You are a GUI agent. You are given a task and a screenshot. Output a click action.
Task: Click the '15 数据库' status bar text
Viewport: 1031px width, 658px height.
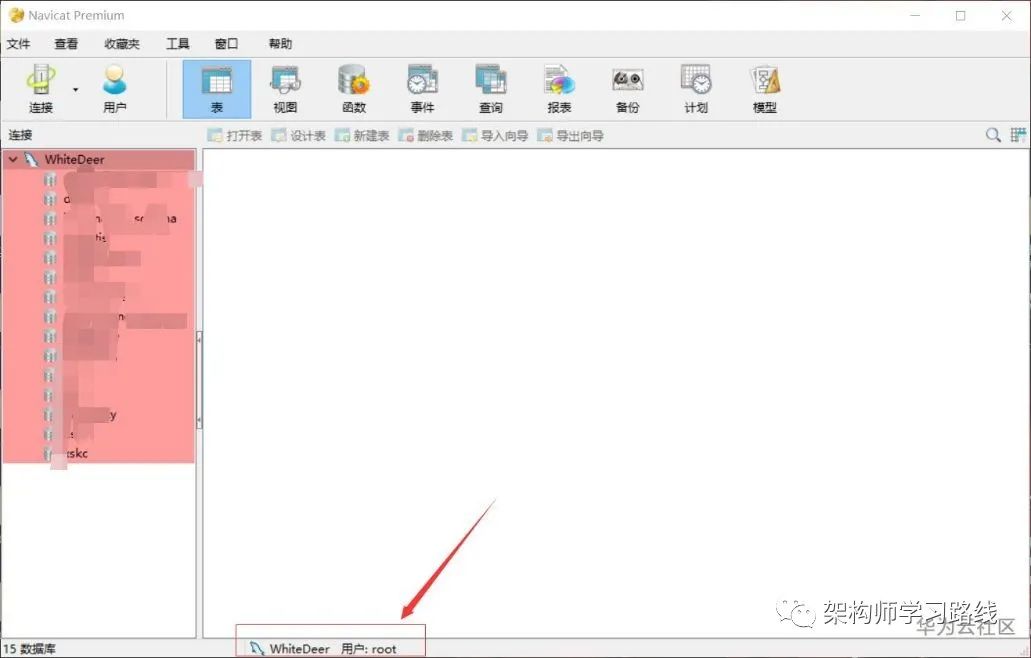[29, 649]
